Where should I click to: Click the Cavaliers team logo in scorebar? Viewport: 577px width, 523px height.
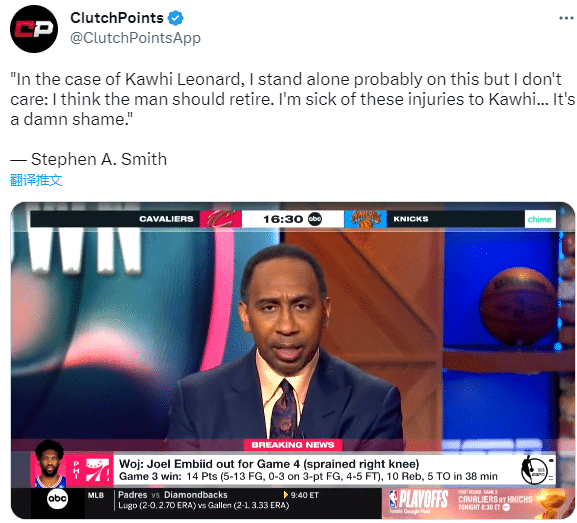[x=220, y=219]
